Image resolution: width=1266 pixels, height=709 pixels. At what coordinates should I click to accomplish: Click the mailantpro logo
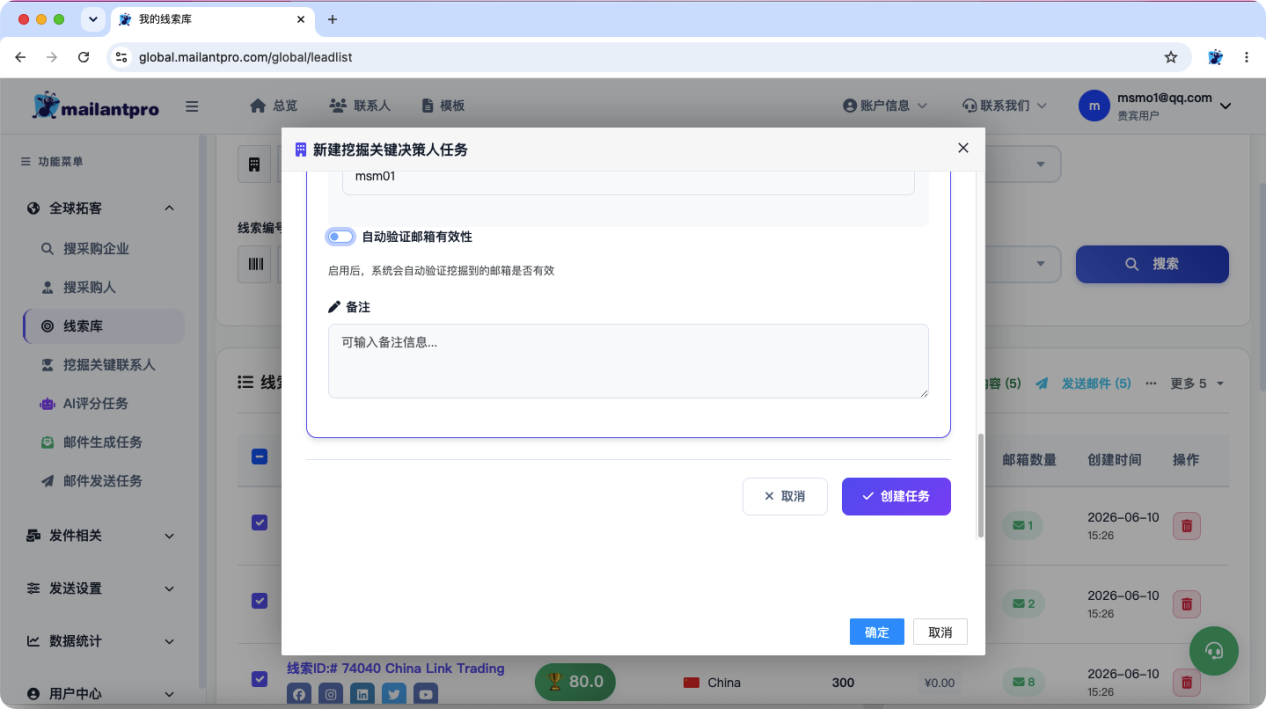click(x=96, y=106)
